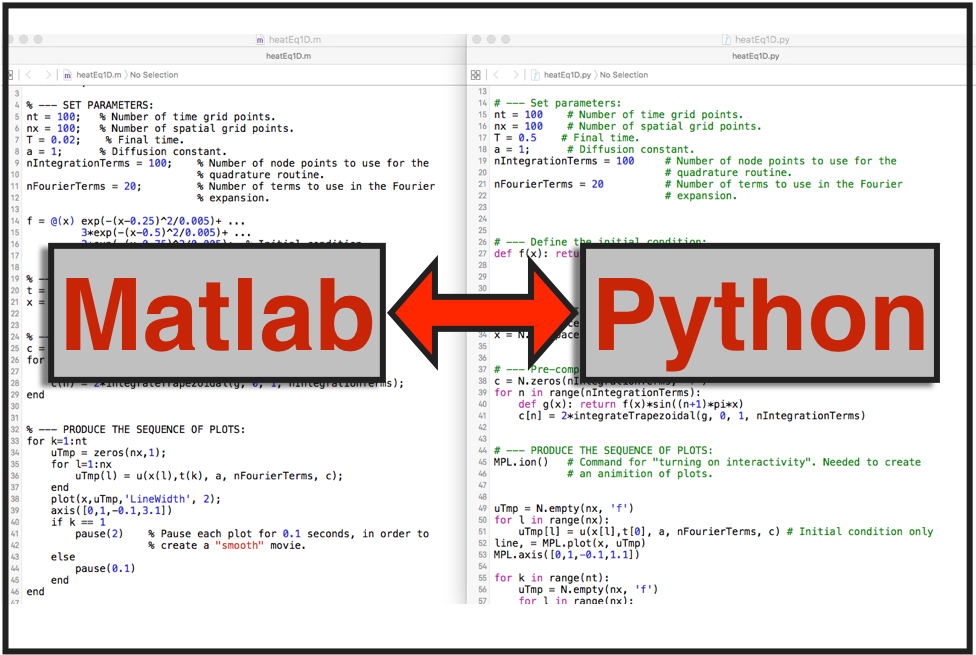This screenshot has height=655, width=976.
Task: Open 'No Selection' jump bar menu in heatEq1D.m window
Action: (154, 75)
